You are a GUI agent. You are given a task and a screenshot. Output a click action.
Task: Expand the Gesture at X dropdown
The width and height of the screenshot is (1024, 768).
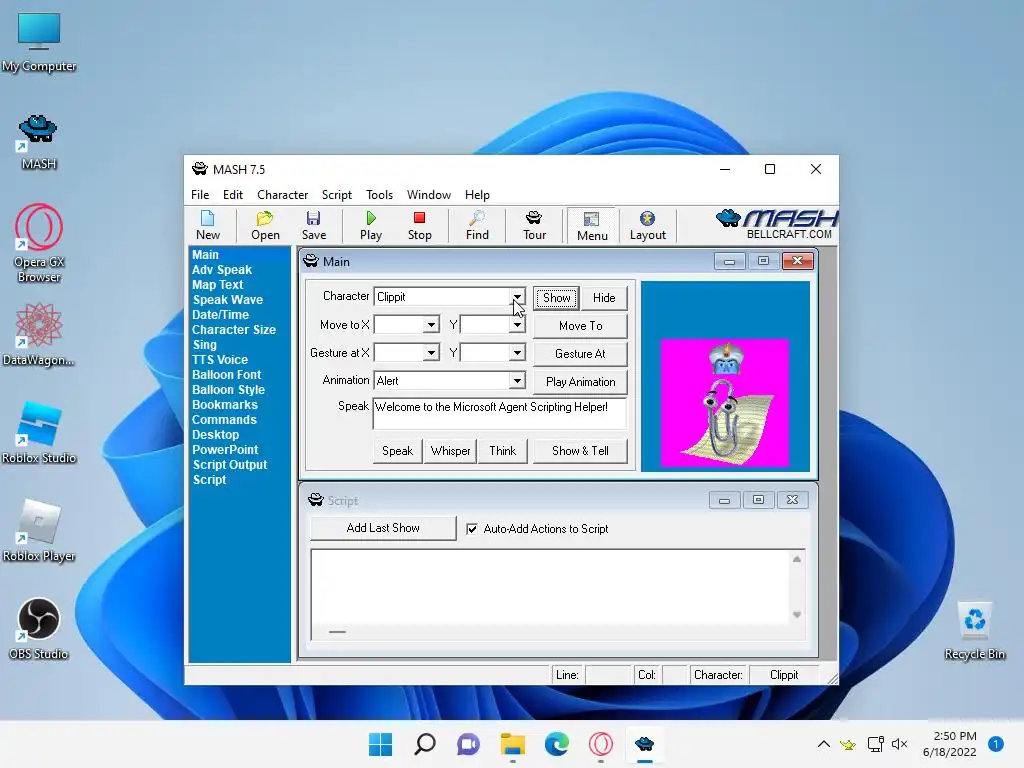tap(431, 353)
